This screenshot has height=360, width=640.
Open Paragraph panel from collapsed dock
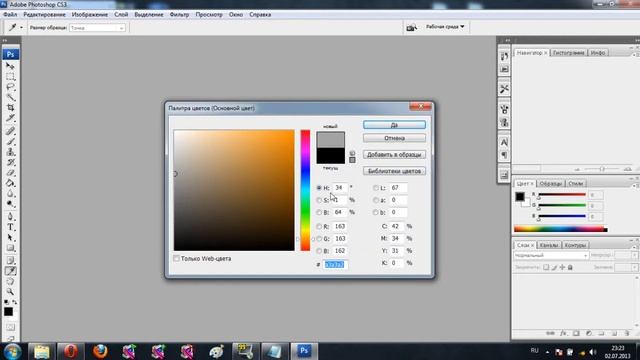point(504,155)
